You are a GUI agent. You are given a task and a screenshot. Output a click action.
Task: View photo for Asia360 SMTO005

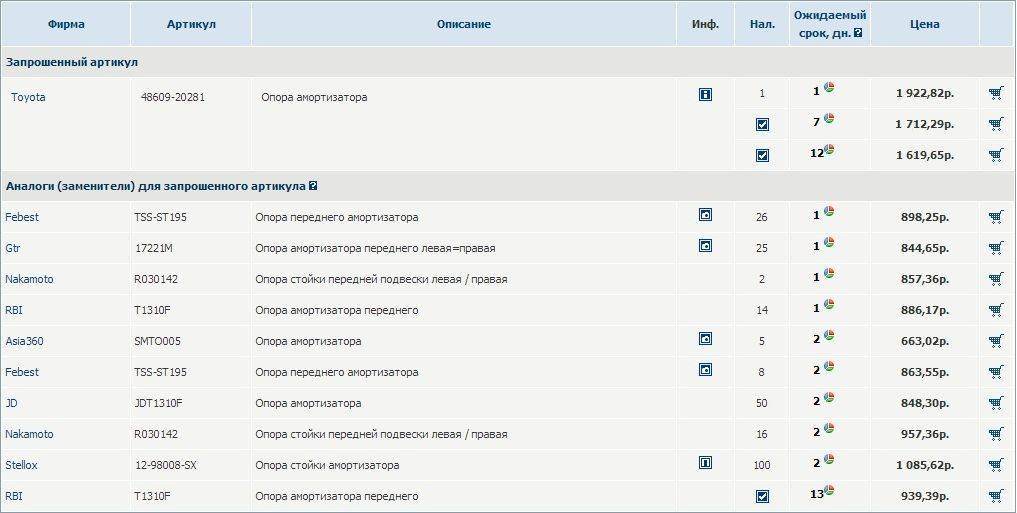(x=705, y=339)
